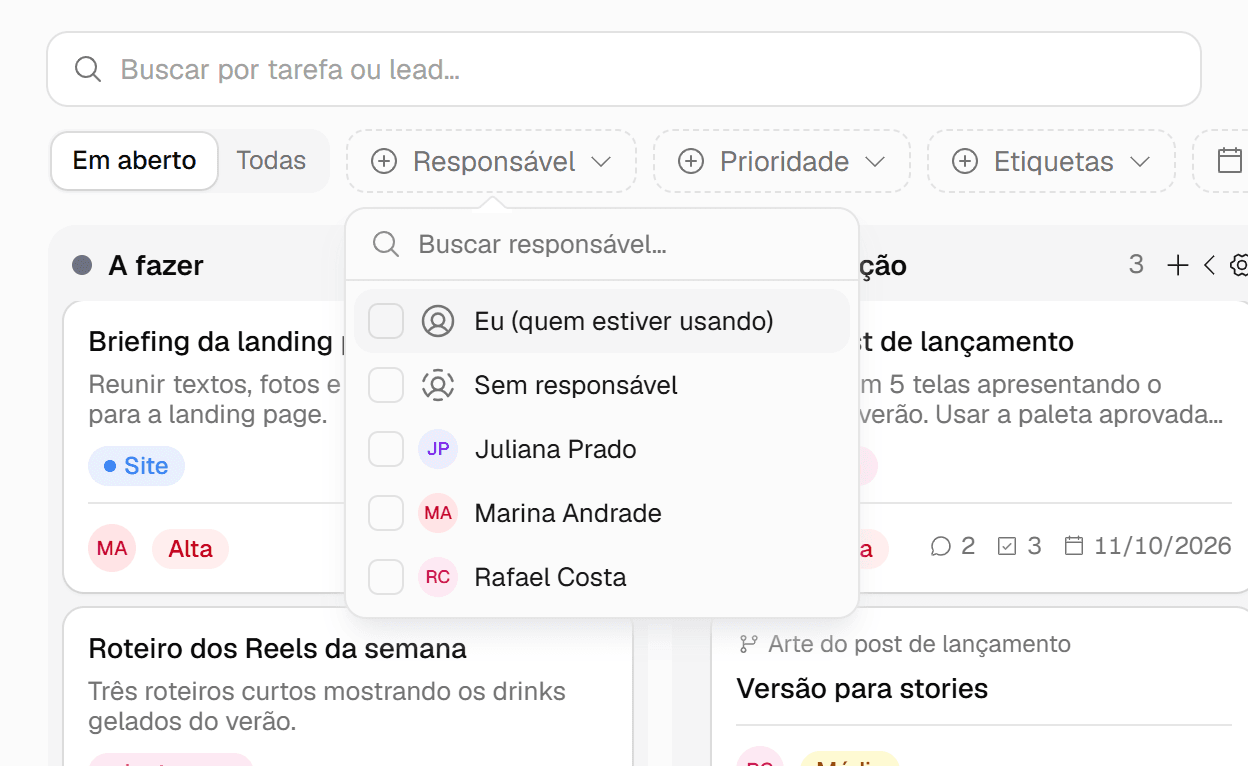Open the Prioridade filter dropdown
The width and height of the screenshot is (1248, 766).
point(782,161)
